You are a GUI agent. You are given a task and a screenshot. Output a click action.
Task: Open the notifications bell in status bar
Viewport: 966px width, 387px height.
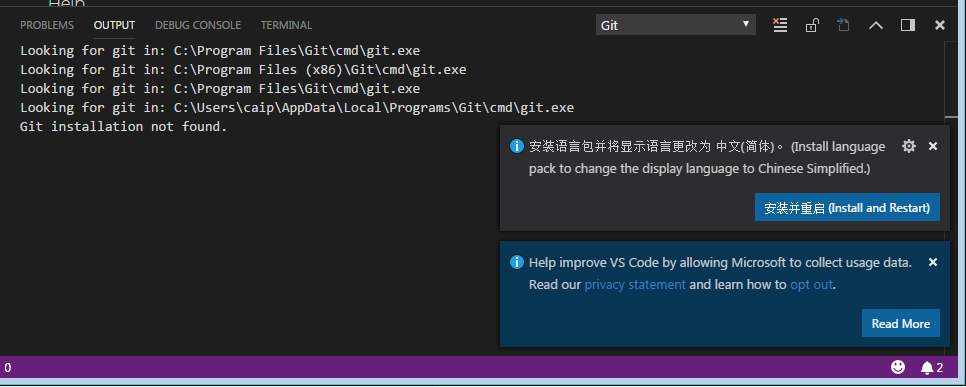point(932,368)
